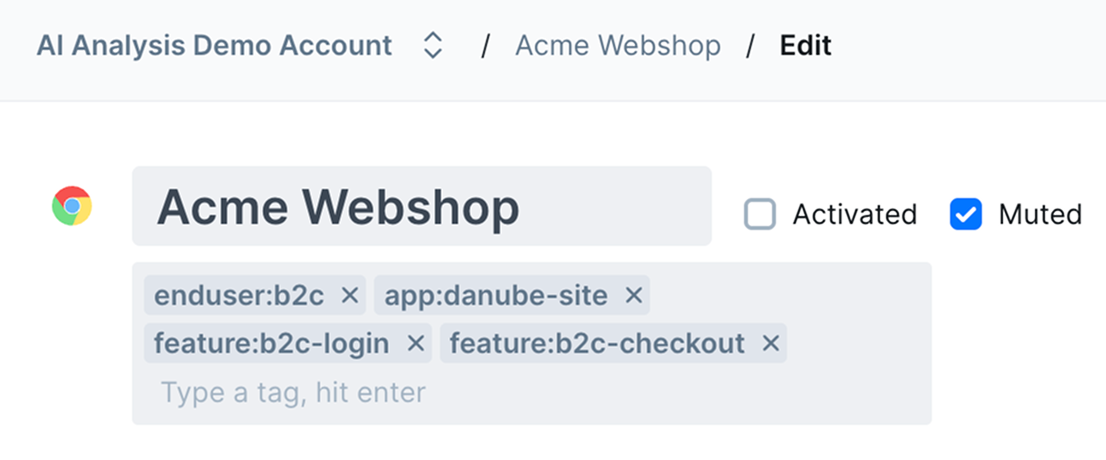Remove the enduser:b2c tag
Screen dimensions: 1106x460
pos(350,296)
